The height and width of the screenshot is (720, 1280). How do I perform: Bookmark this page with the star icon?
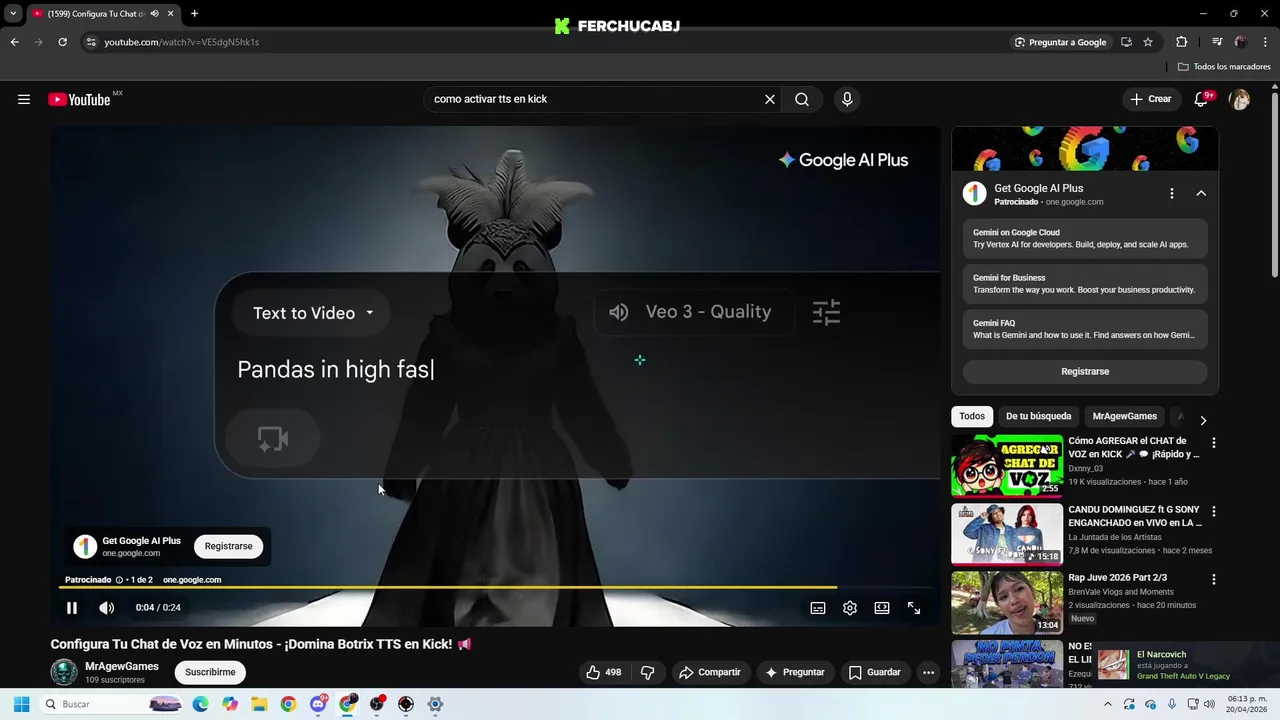pyautogui.click(x=1148, y=42)
